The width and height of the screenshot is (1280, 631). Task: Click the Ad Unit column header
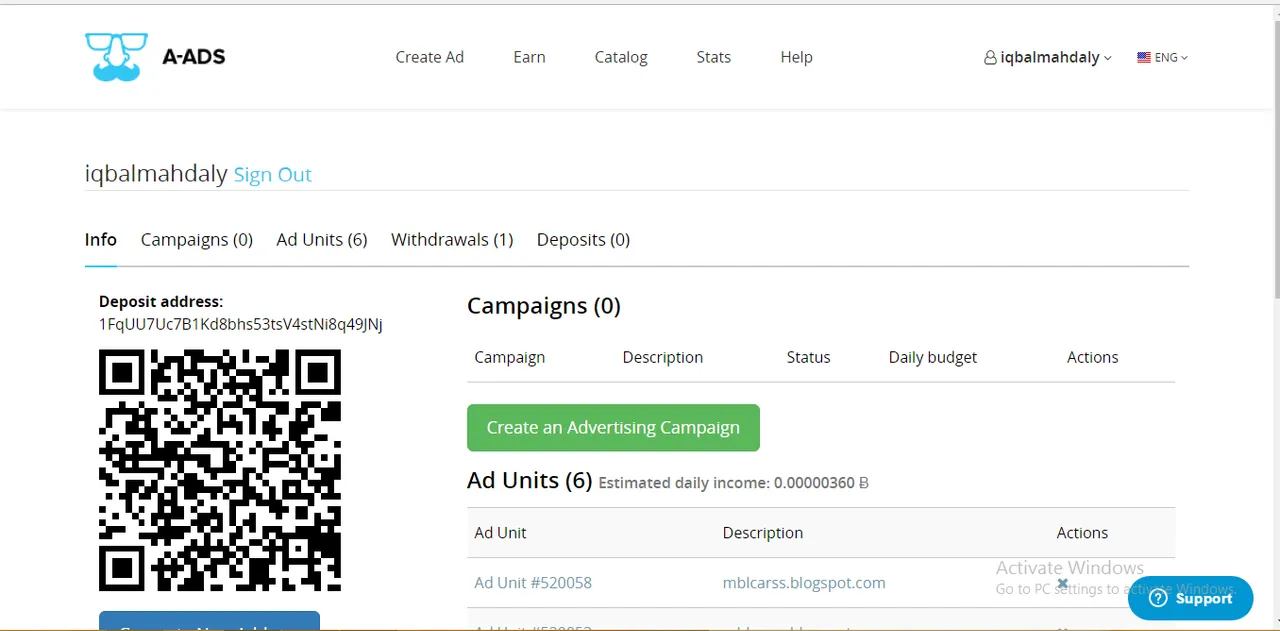(x=500, y=533)
